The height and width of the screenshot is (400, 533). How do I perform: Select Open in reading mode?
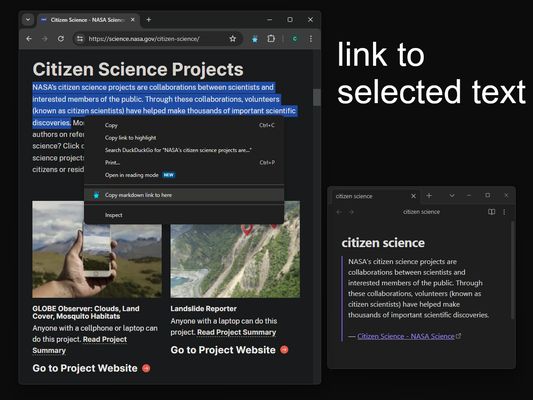click(184, 175)
